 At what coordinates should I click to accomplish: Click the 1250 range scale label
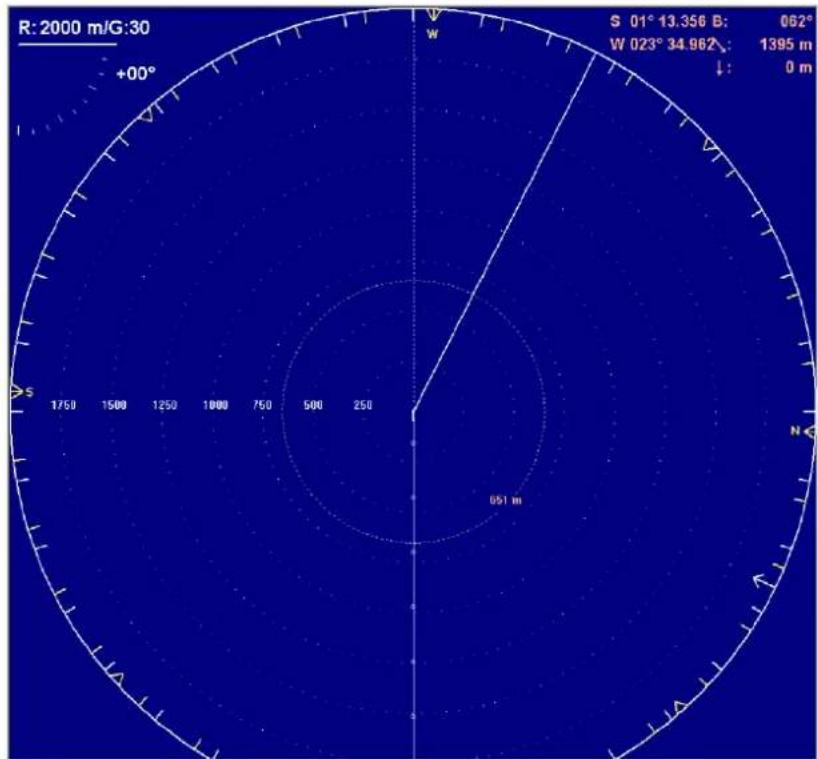point(164,405)
